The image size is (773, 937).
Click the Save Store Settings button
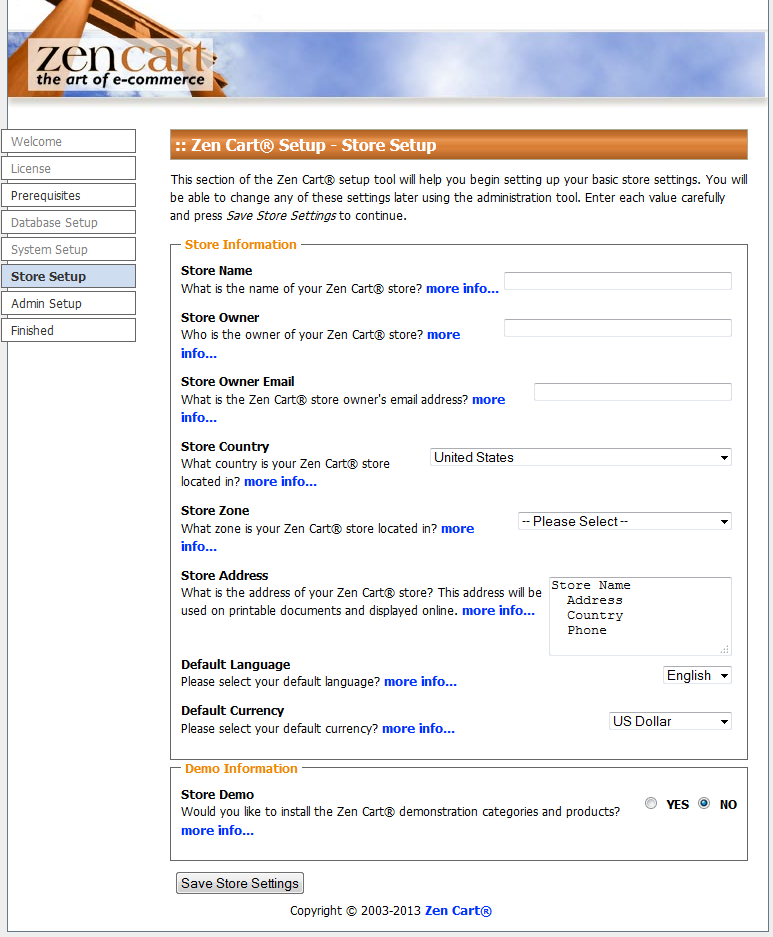(240, 883)
